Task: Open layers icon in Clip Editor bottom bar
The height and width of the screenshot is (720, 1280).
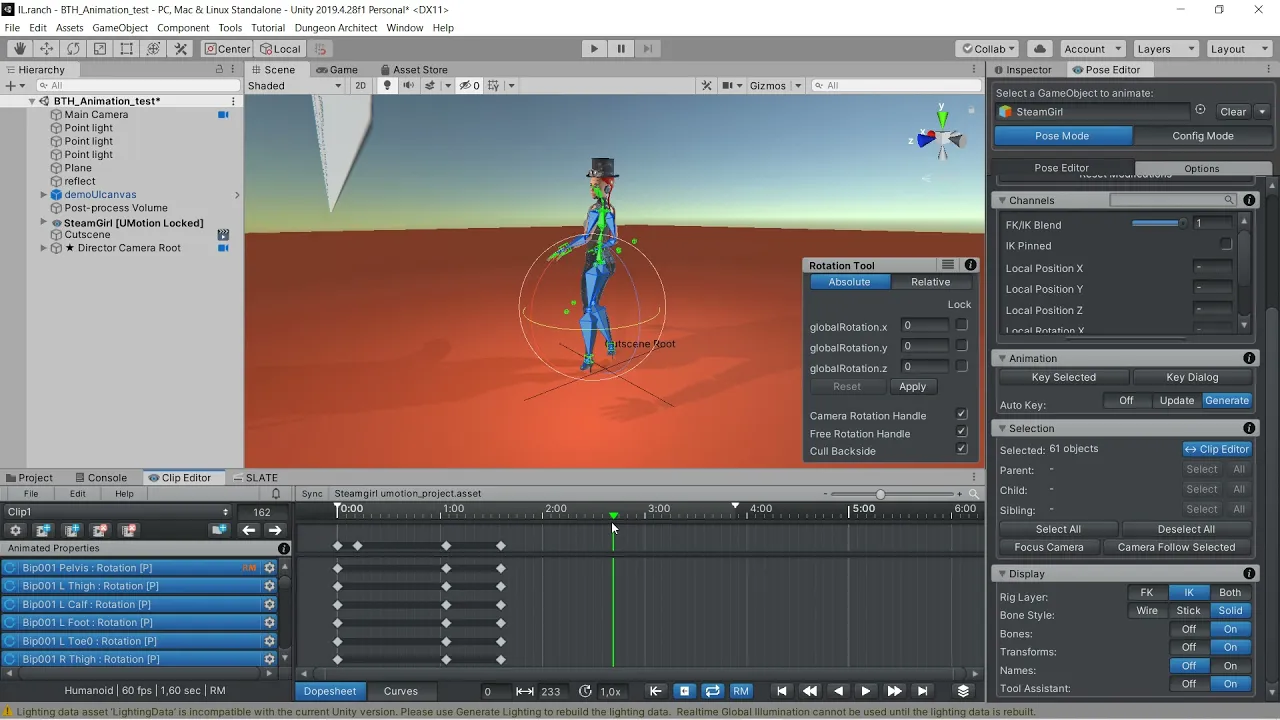Action: 963,691
